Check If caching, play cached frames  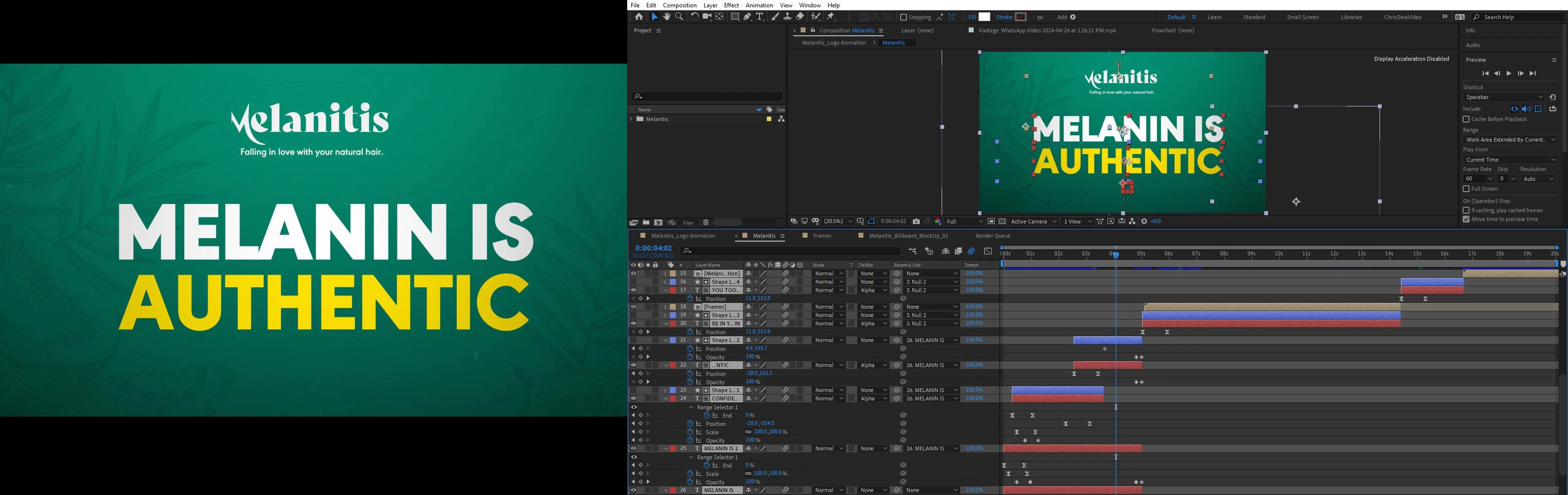(x=1467, y=210)
